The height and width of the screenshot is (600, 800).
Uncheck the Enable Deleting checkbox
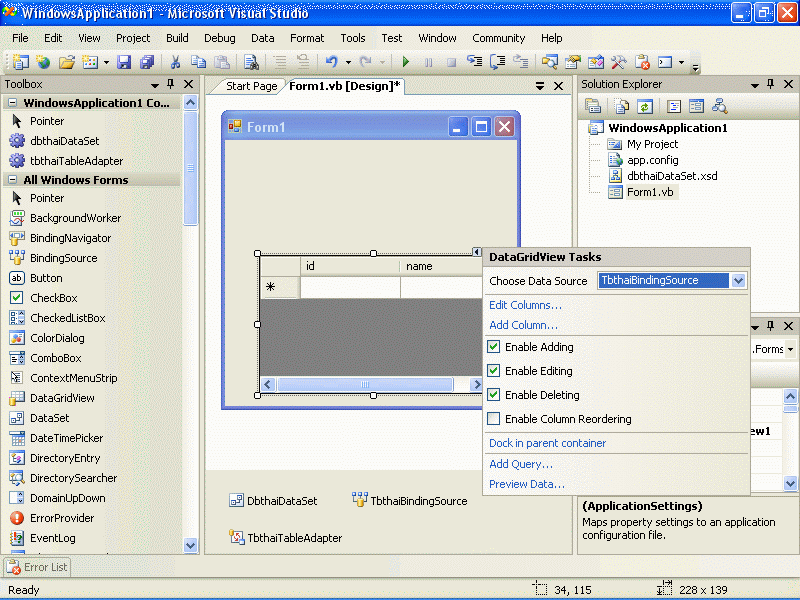pyautogui.click(x=493, y=395)
